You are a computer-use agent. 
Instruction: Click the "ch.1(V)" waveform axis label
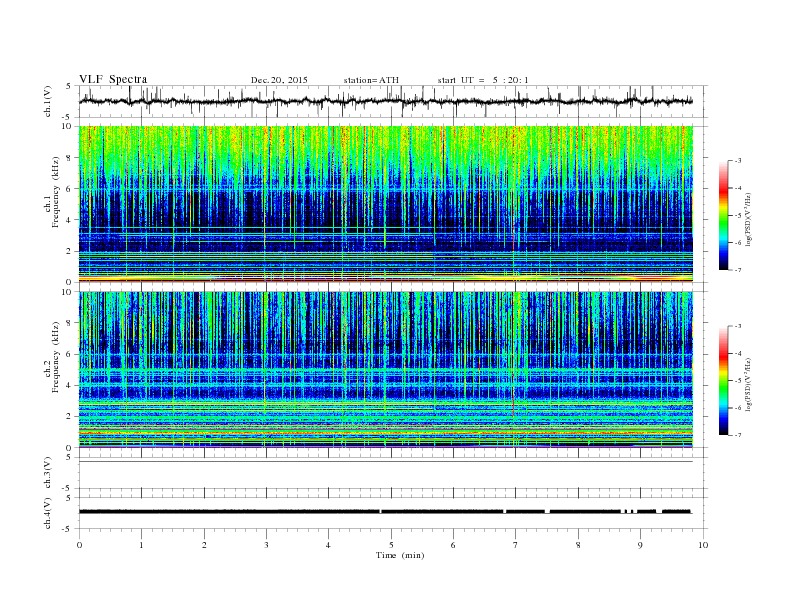(48, 101)
